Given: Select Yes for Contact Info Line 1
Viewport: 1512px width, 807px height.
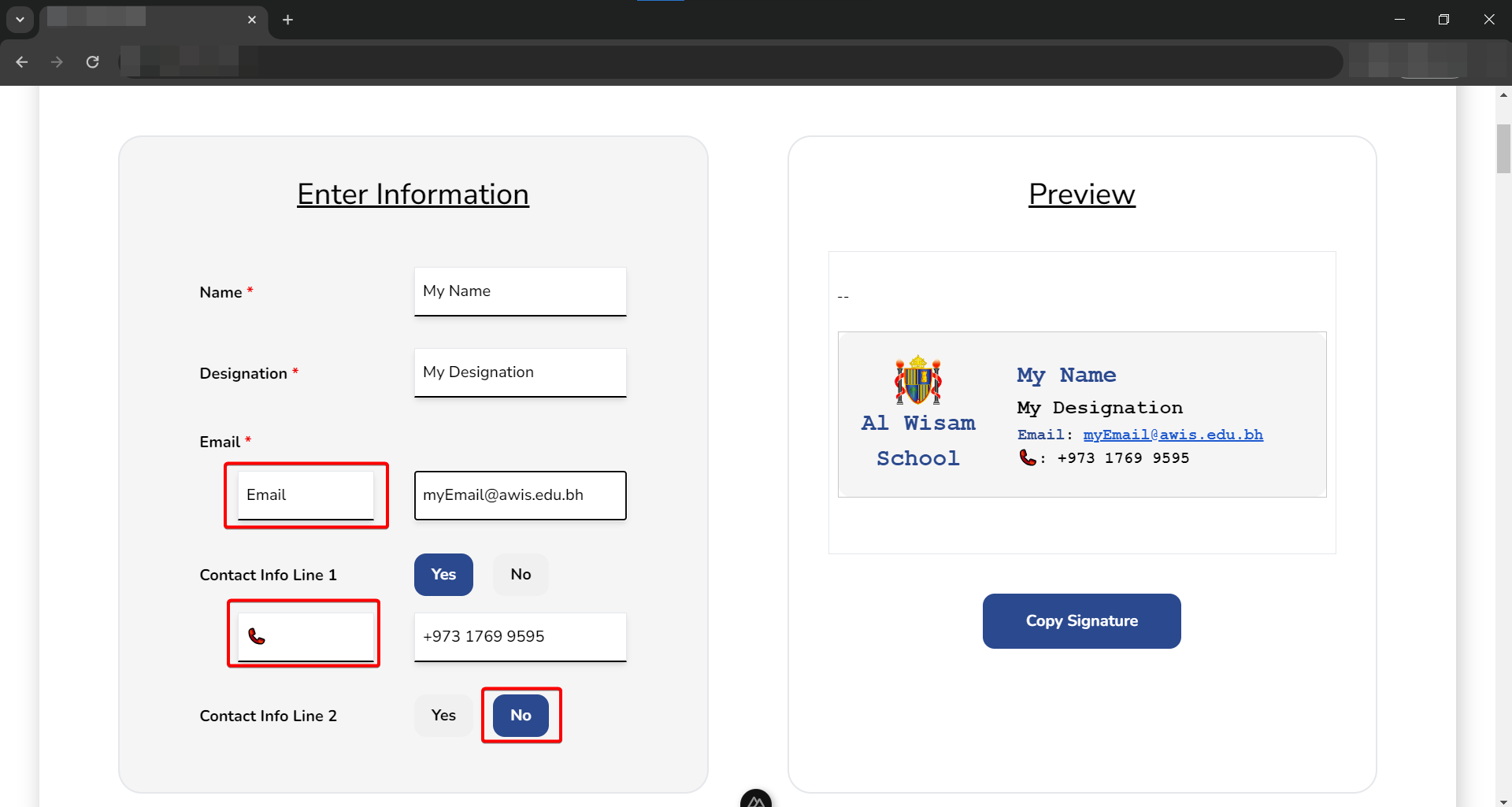Looking at the screenshot, I should (443, 575).
